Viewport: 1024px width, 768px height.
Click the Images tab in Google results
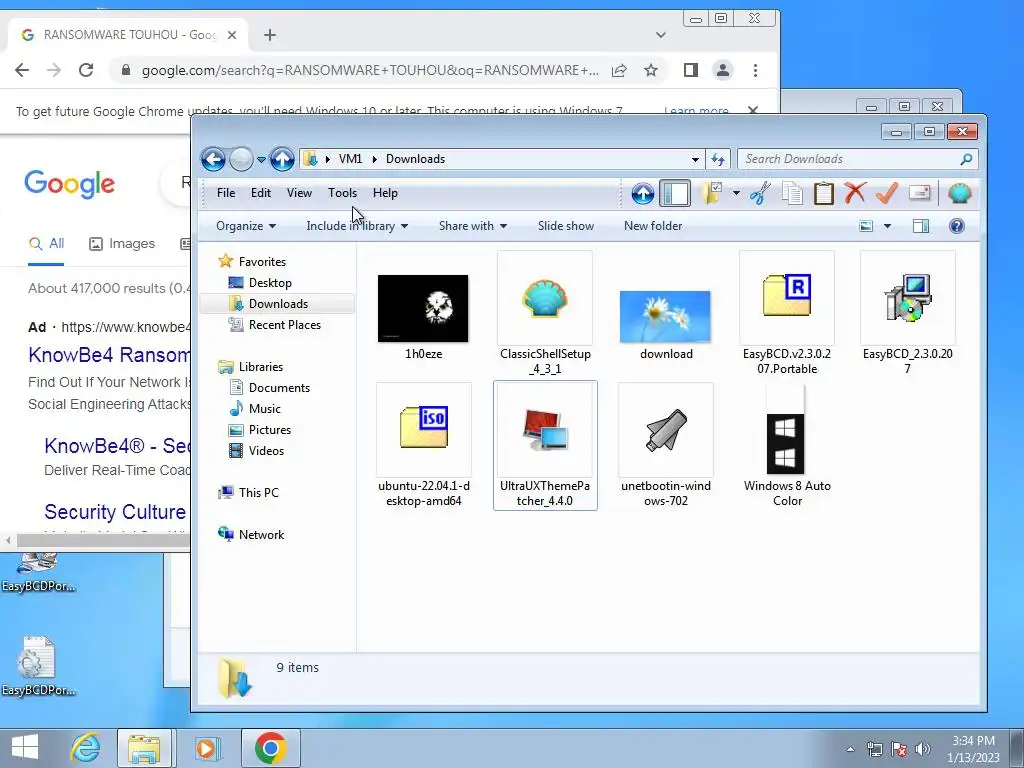click(122, 244)
